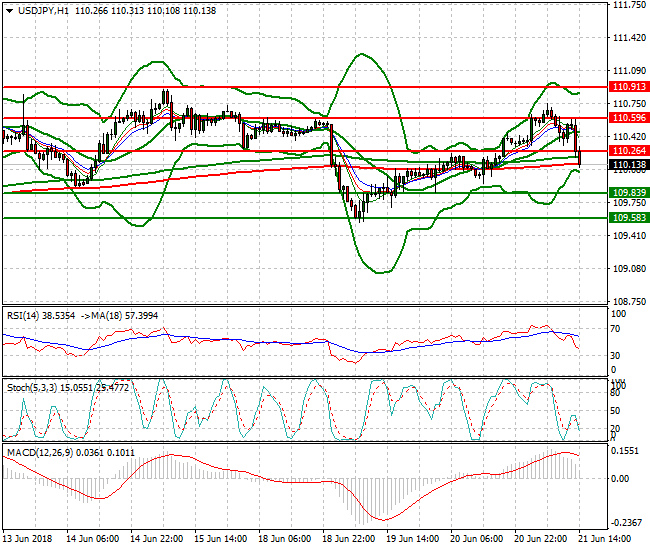Click the RSI(14) 38.5354 indicator label
The width and height of the screenshot is (650, 550).
[x=41, y=316]
